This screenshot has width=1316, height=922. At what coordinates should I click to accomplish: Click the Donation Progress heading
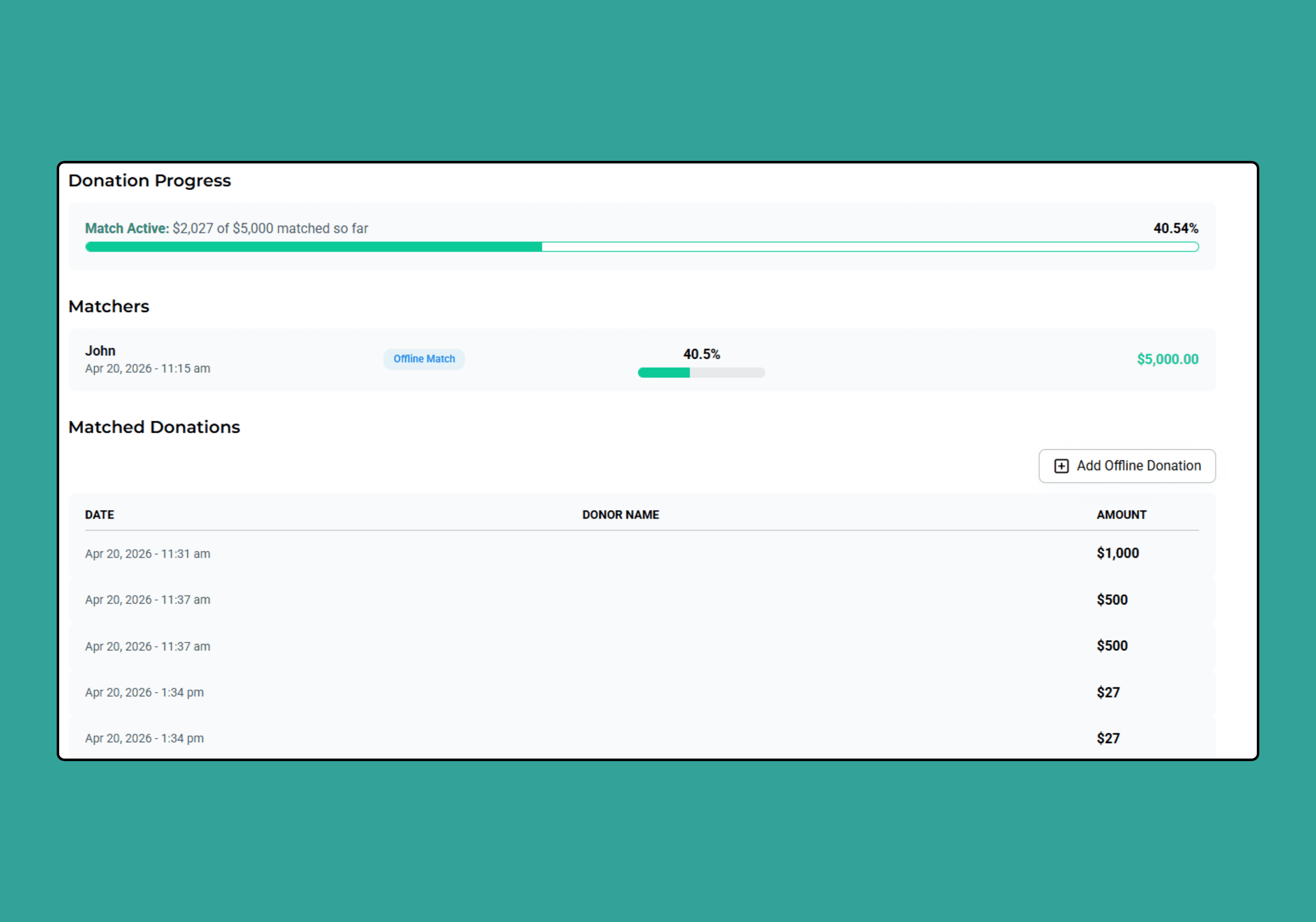click(149, 181)
